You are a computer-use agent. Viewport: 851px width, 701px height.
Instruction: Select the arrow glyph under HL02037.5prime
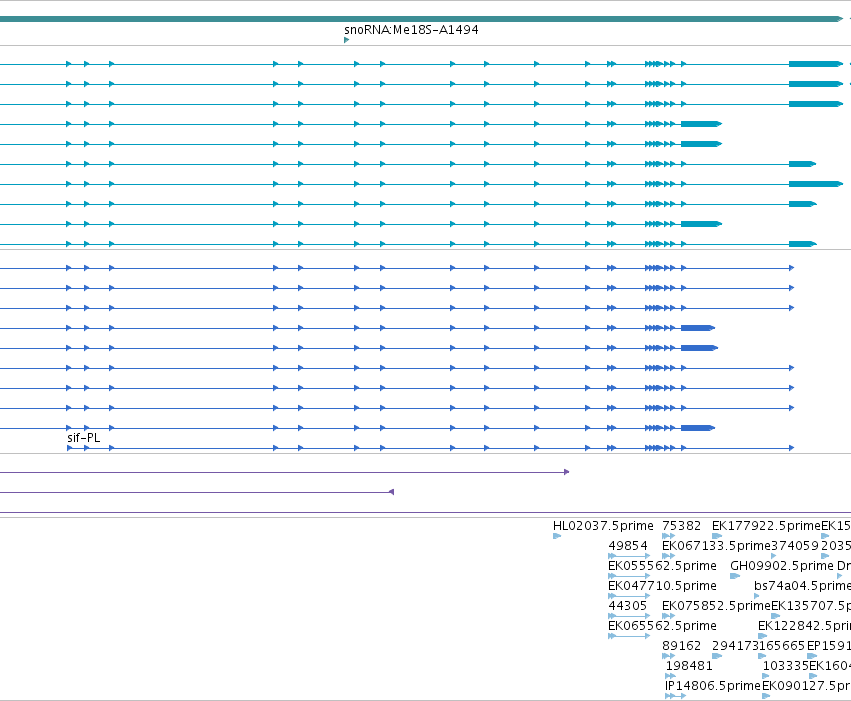[x=557, y=536]
